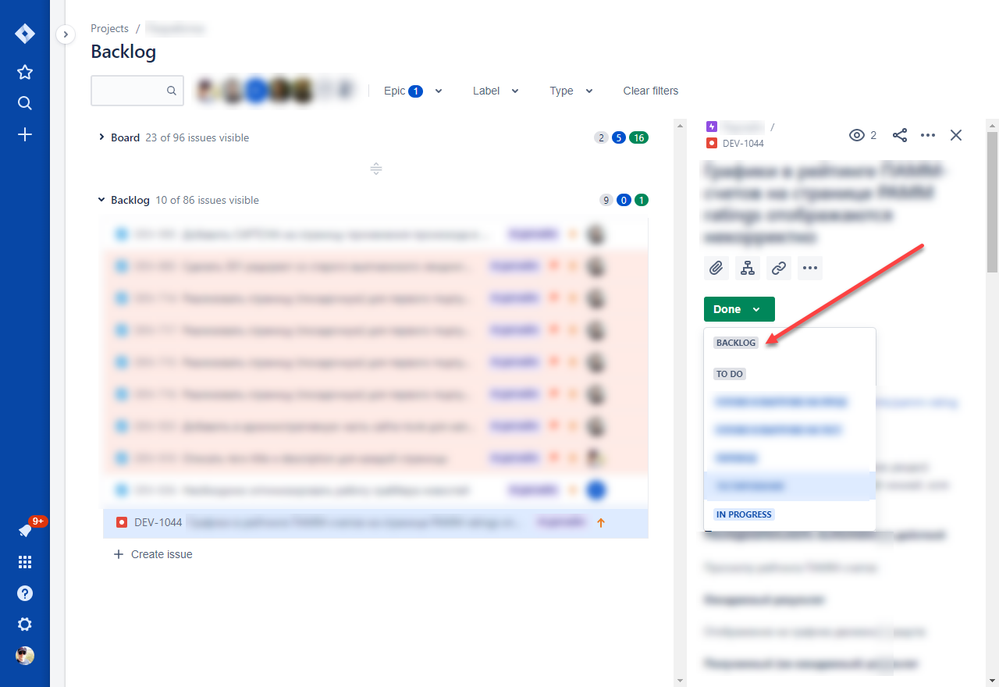Click the plus create icon in sidebar
The image size is (999, 687).
[24, 134]
